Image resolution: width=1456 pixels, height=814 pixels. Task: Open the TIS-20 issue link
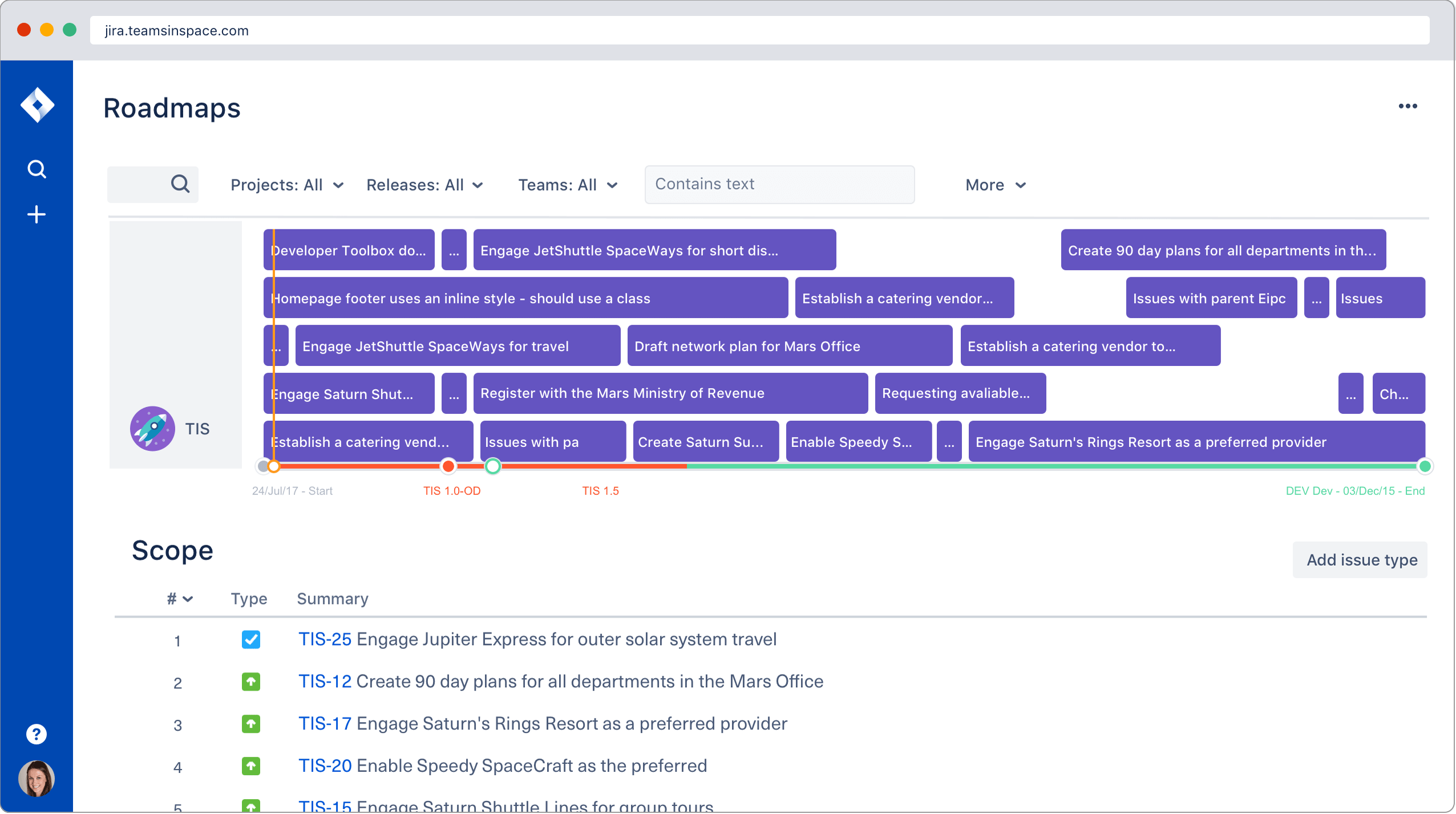point(325,766)
